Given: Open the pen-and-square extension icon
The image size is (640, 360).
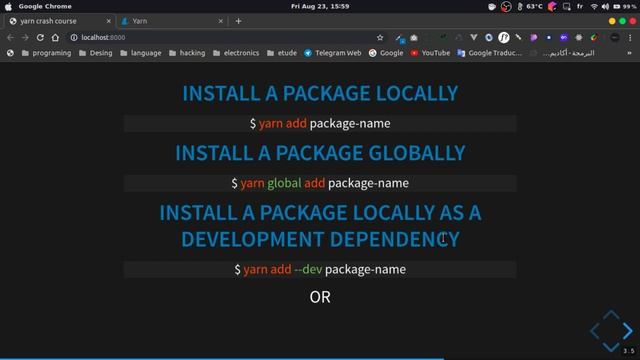Looking at the screenshot, I should pyautogui.click(x=400, y=38).
